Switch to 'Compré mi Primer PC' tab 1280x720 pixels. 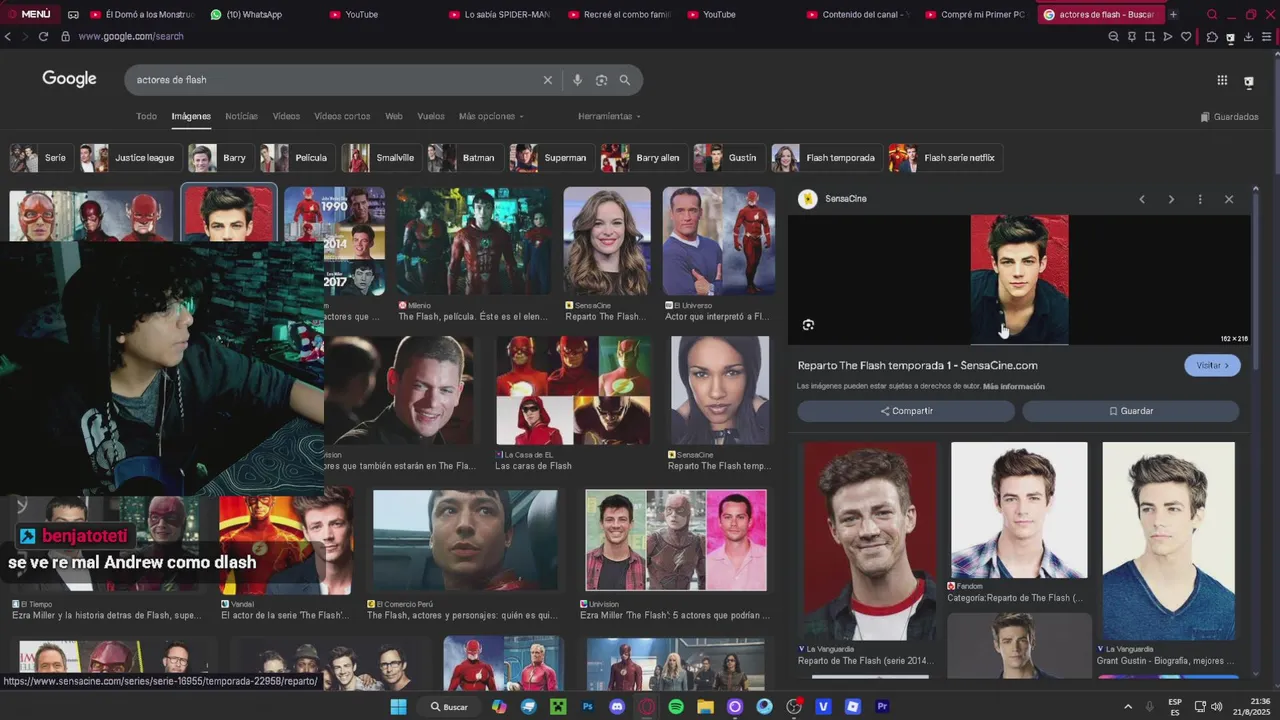(x=976, y=14)
